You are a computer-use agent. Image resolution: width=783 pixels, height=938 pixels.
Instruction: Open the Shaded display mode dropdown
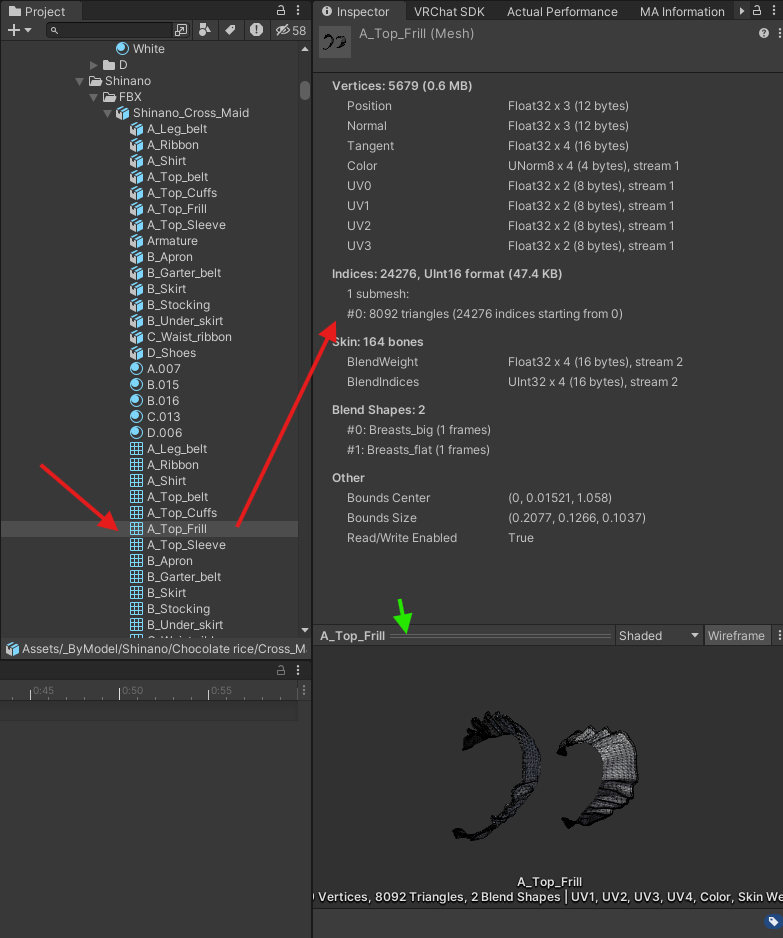pos(659,636)
